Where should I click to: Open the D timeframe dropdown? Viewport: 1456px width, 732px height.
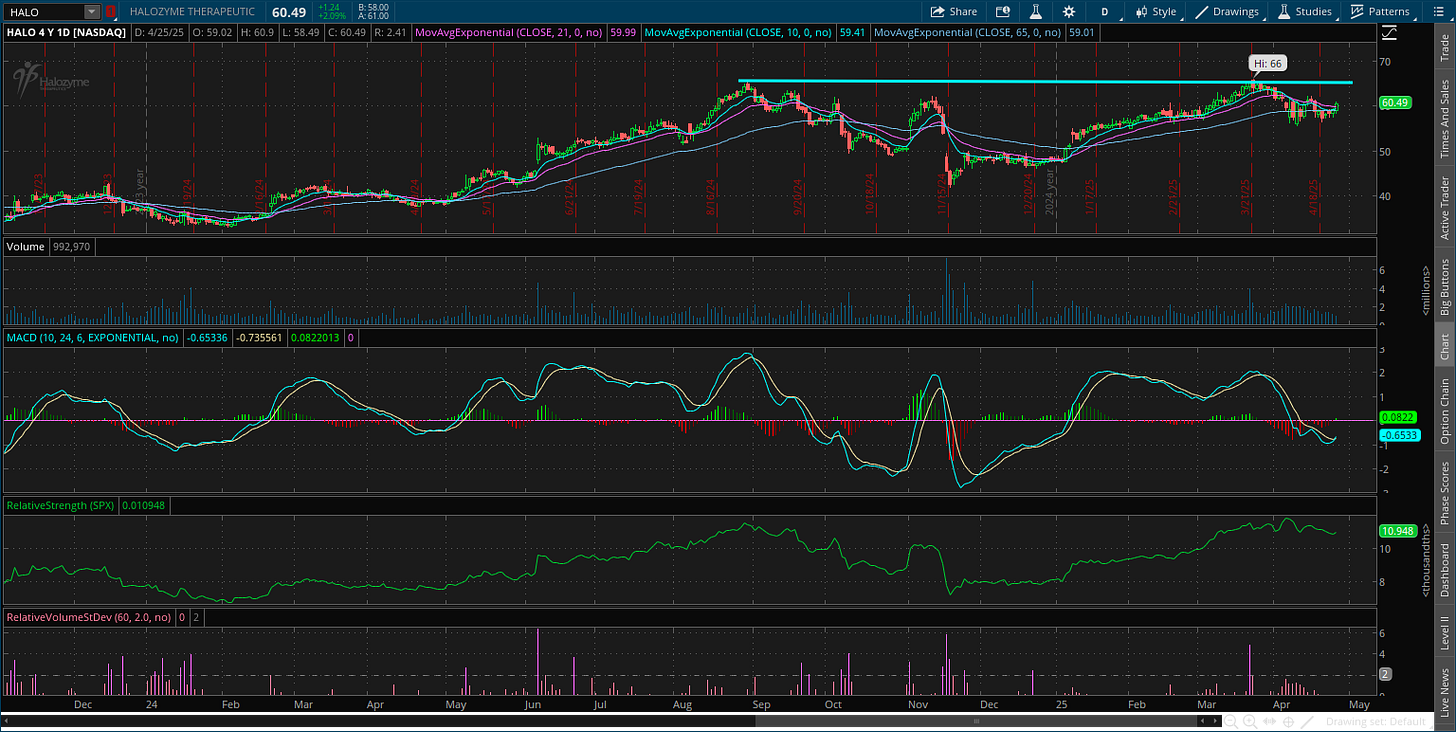1105,12
